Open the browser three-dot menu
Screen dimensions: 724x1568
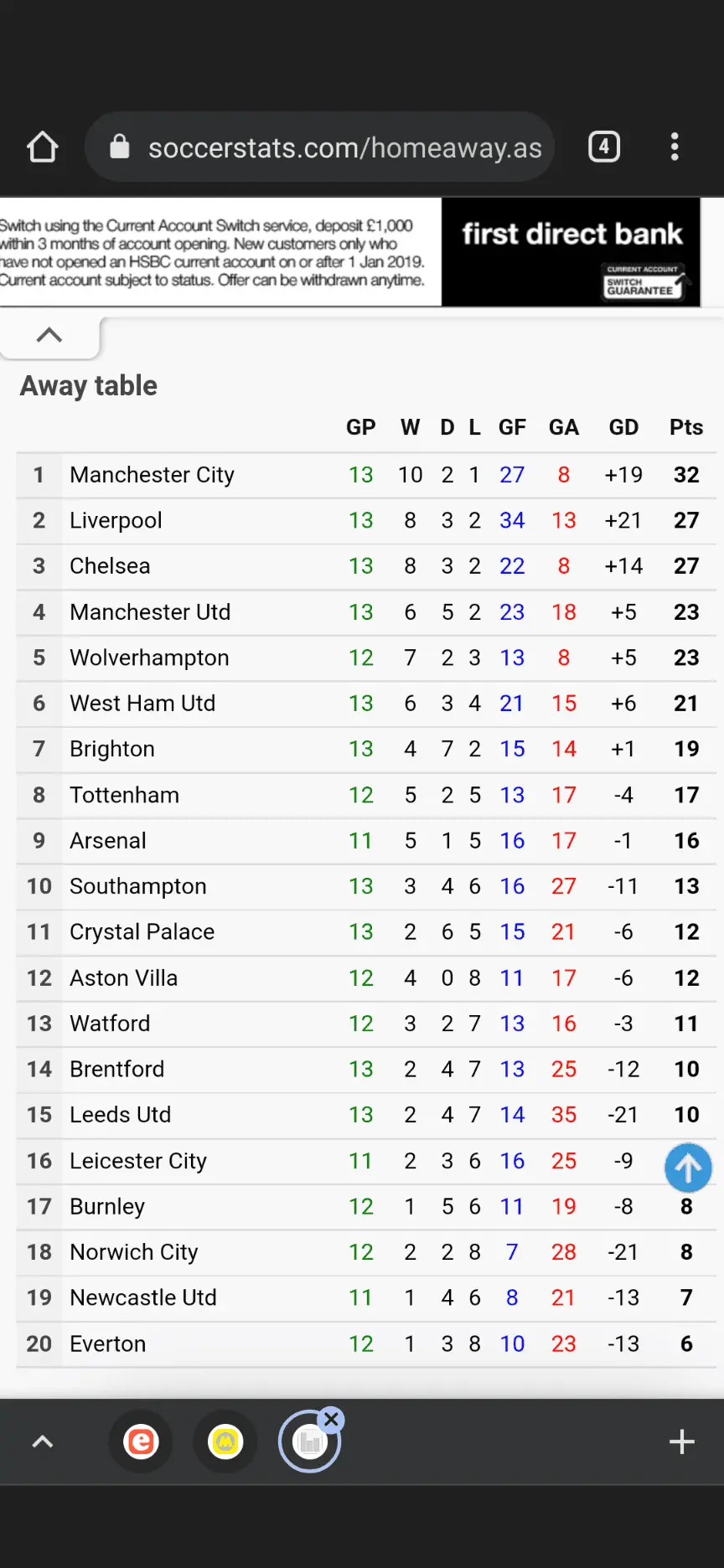coord(675,147)
